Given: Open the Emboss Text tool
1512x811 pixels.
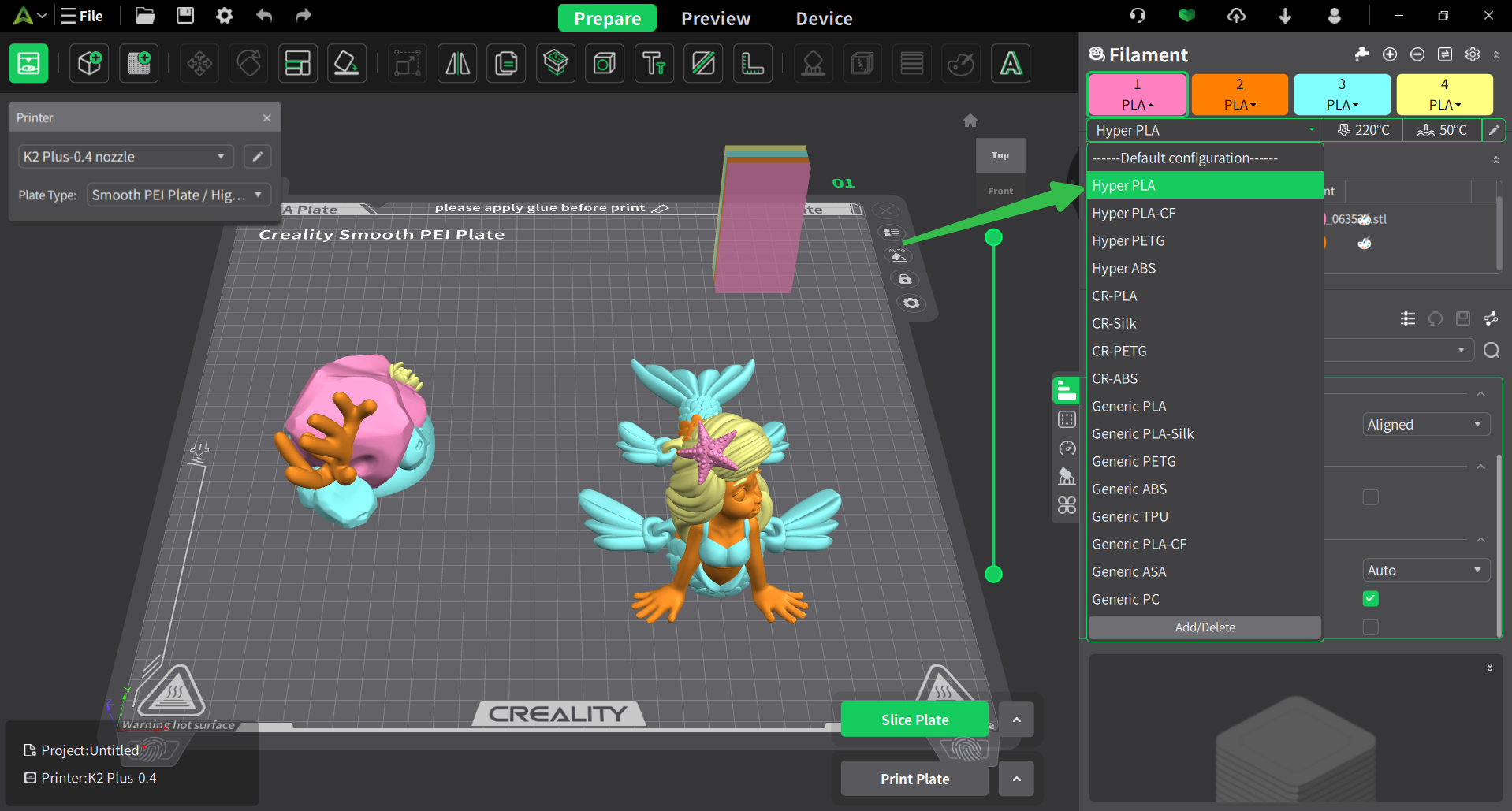Looking at the screenshot, I should click(654, 63).
